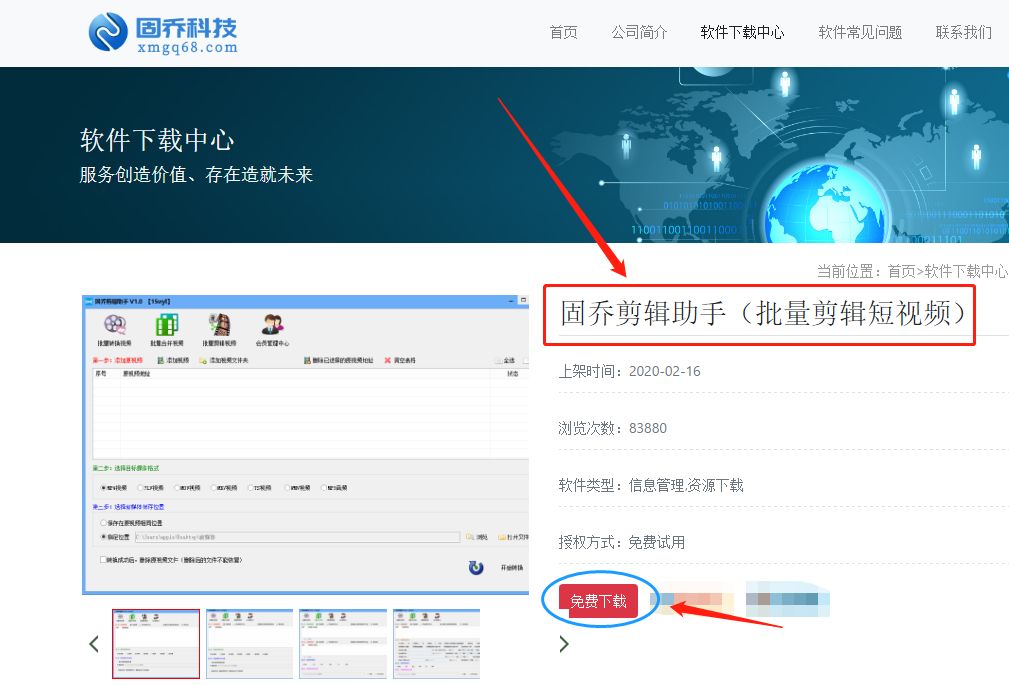The height and width of the screenshot is (685, 1009).
Task: Click the add-video-folder icon in the preview
Action: point(202,361)
